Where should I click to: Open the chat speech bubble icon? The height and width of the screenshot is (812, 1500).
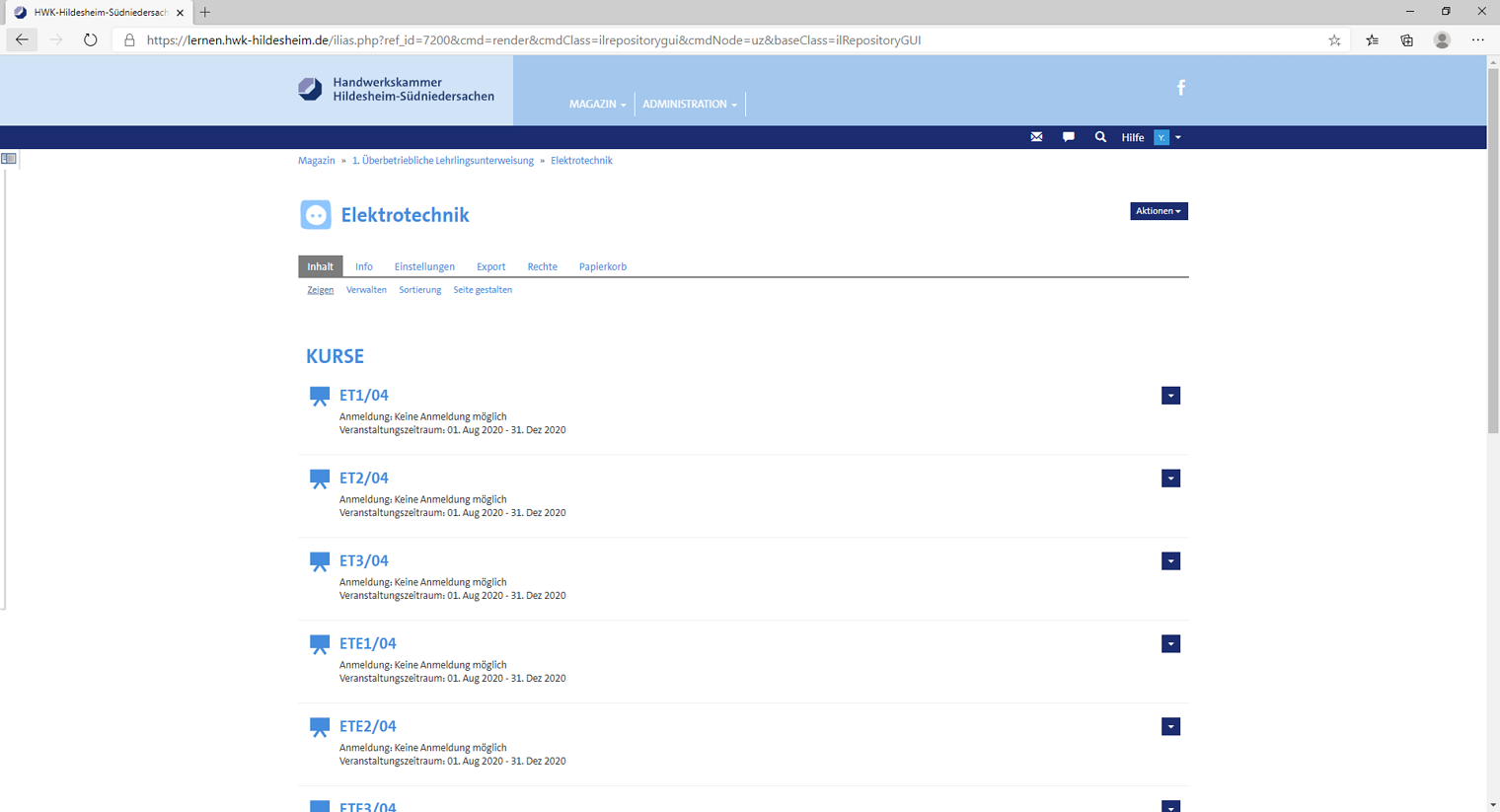point(1068,137)
